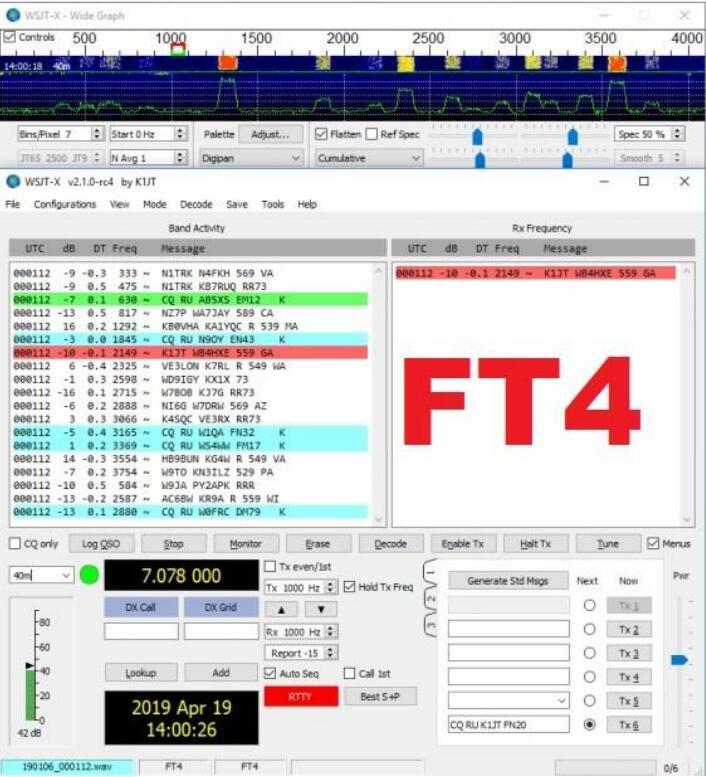This screenshot has height=777, width=706.
Task: Click the WSJT-X globe icon in title bar
Action: 13,182
